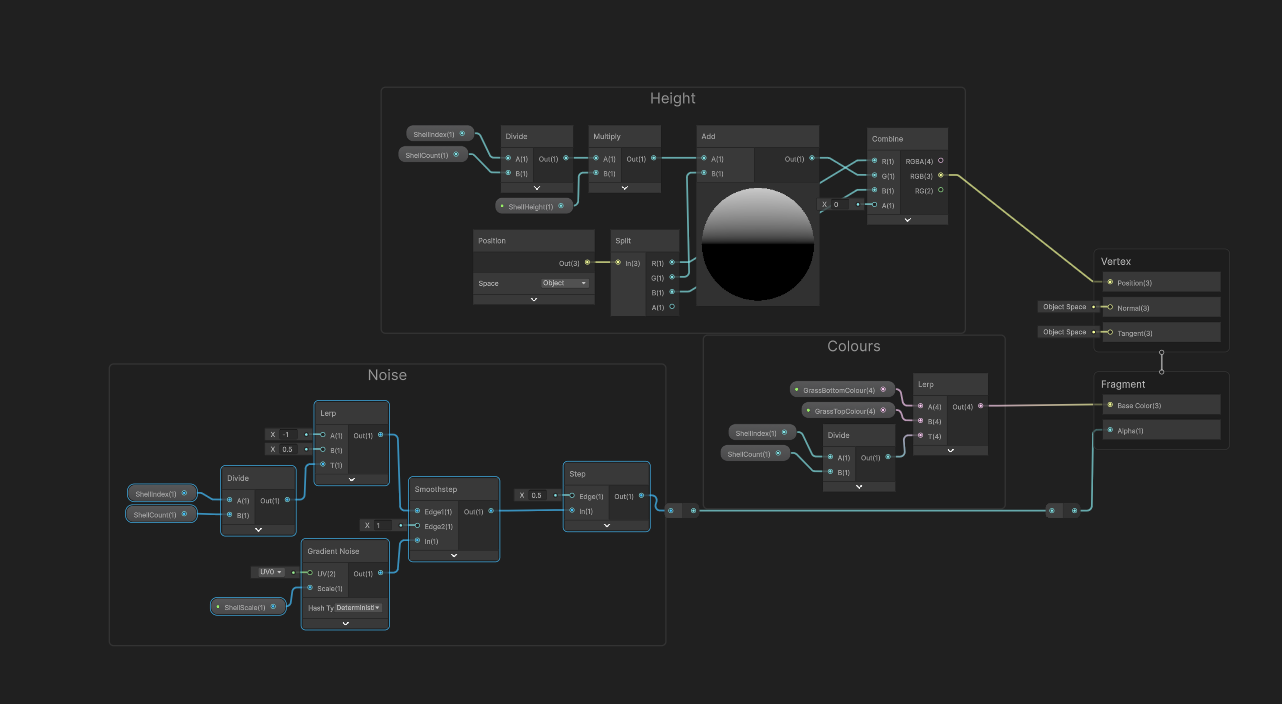This screenshot has width=1282, height=704.
Task: Select the GrassBottomColour(4) property node
Action: [842, 389]
